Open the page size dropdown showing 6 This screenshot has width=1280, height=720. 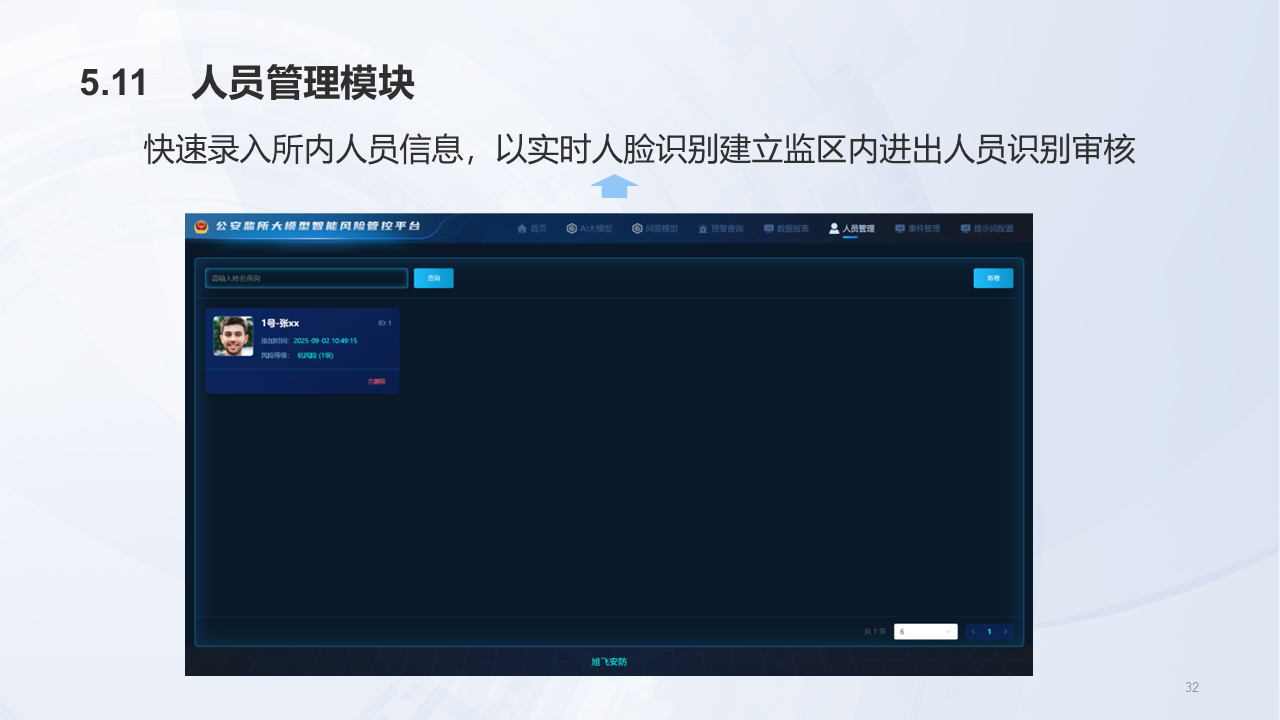(926, 632)
